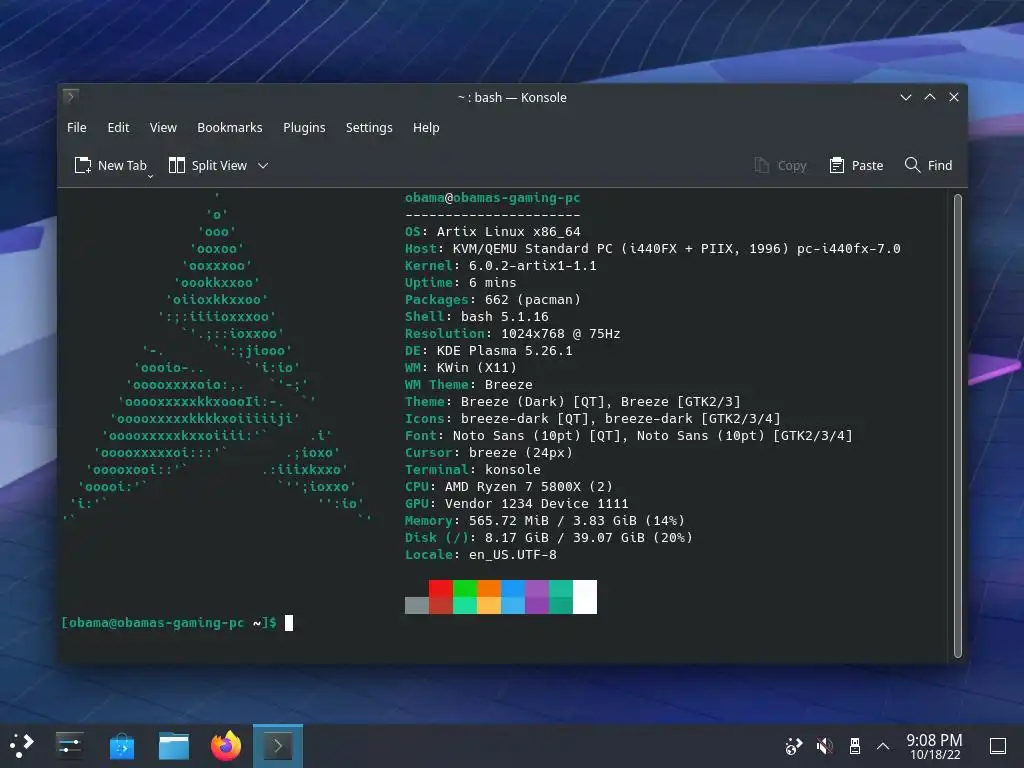Open the KDE application launcher

[x=21, y=746]
